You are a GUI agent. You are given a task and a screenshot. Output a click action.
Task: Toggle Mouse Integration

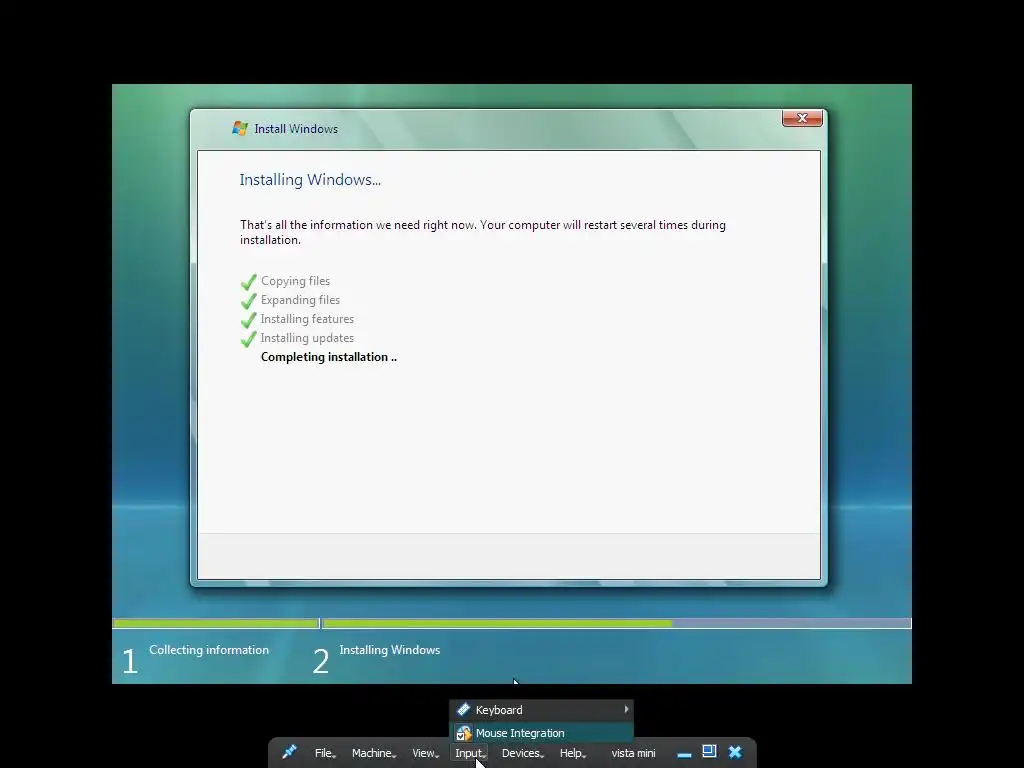(x=541, y=733)
